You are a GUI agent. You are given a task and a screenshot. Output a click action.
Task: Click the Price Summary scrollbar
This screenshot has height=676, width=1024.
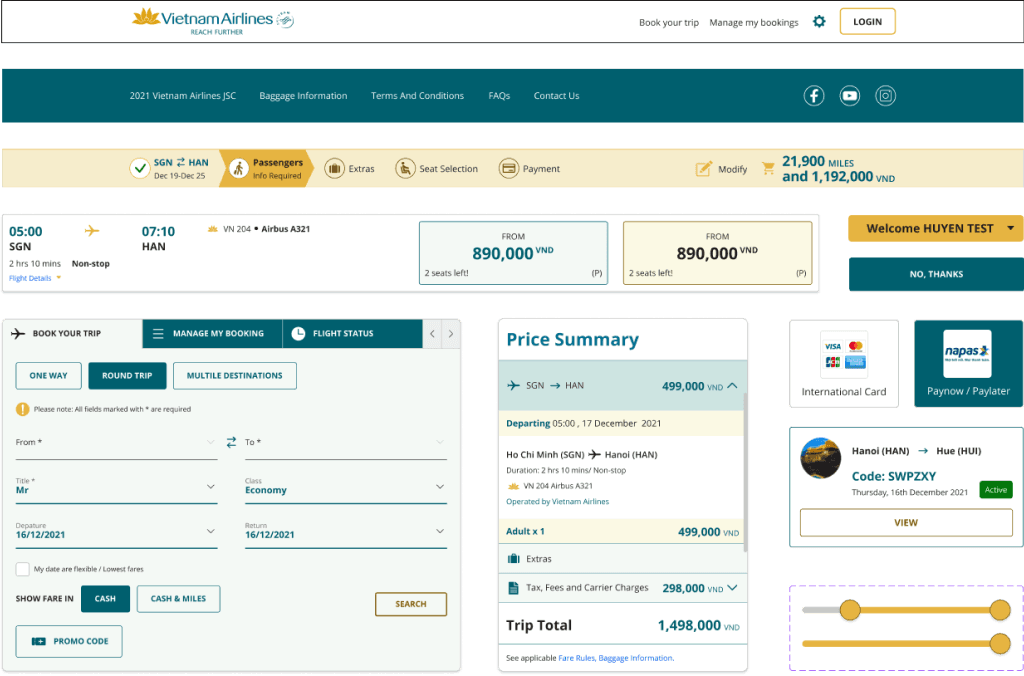(x=745, y=474)
